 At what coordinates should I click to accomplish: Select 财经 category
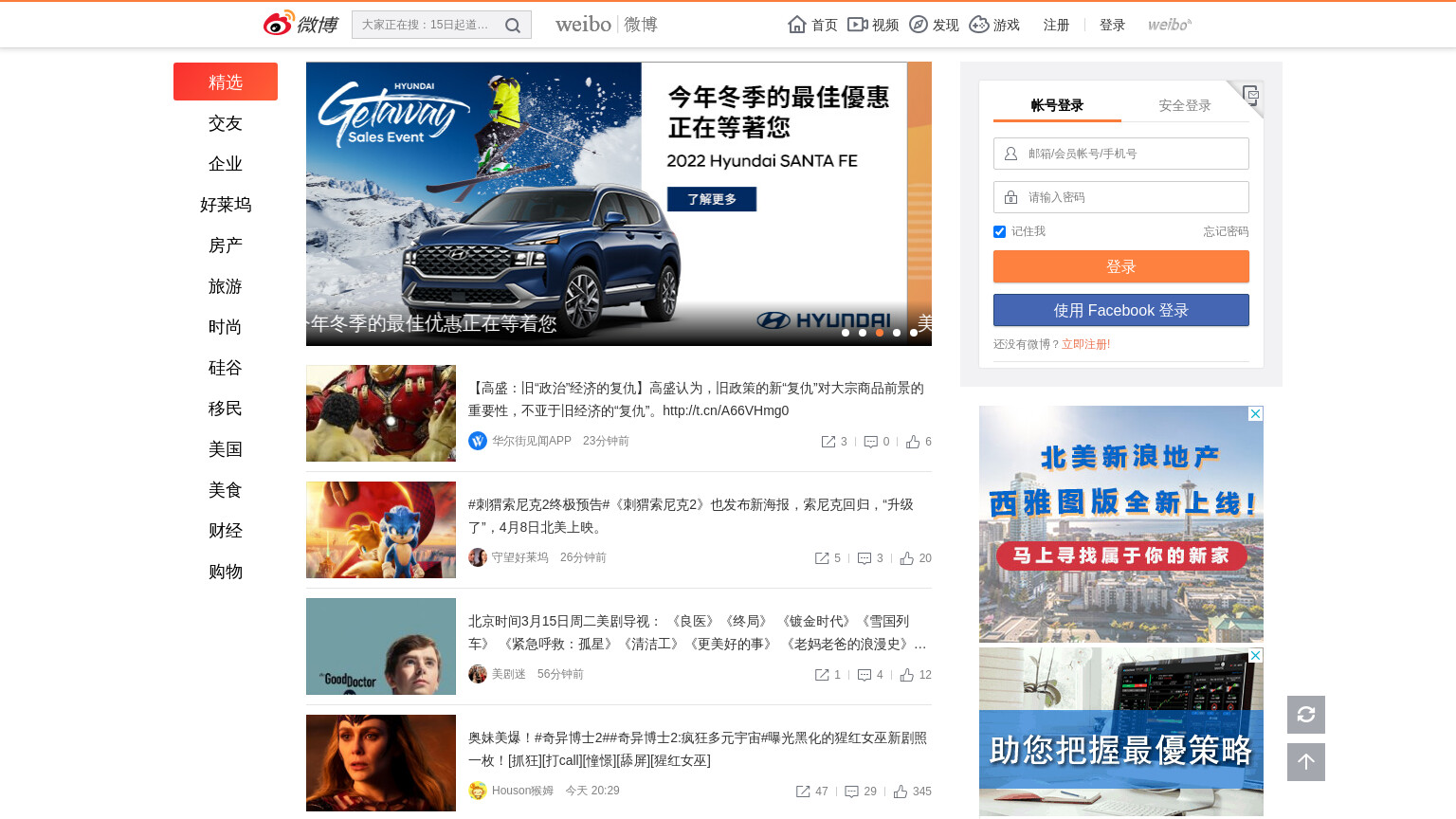pyautogui.click(x=226, y=531)
